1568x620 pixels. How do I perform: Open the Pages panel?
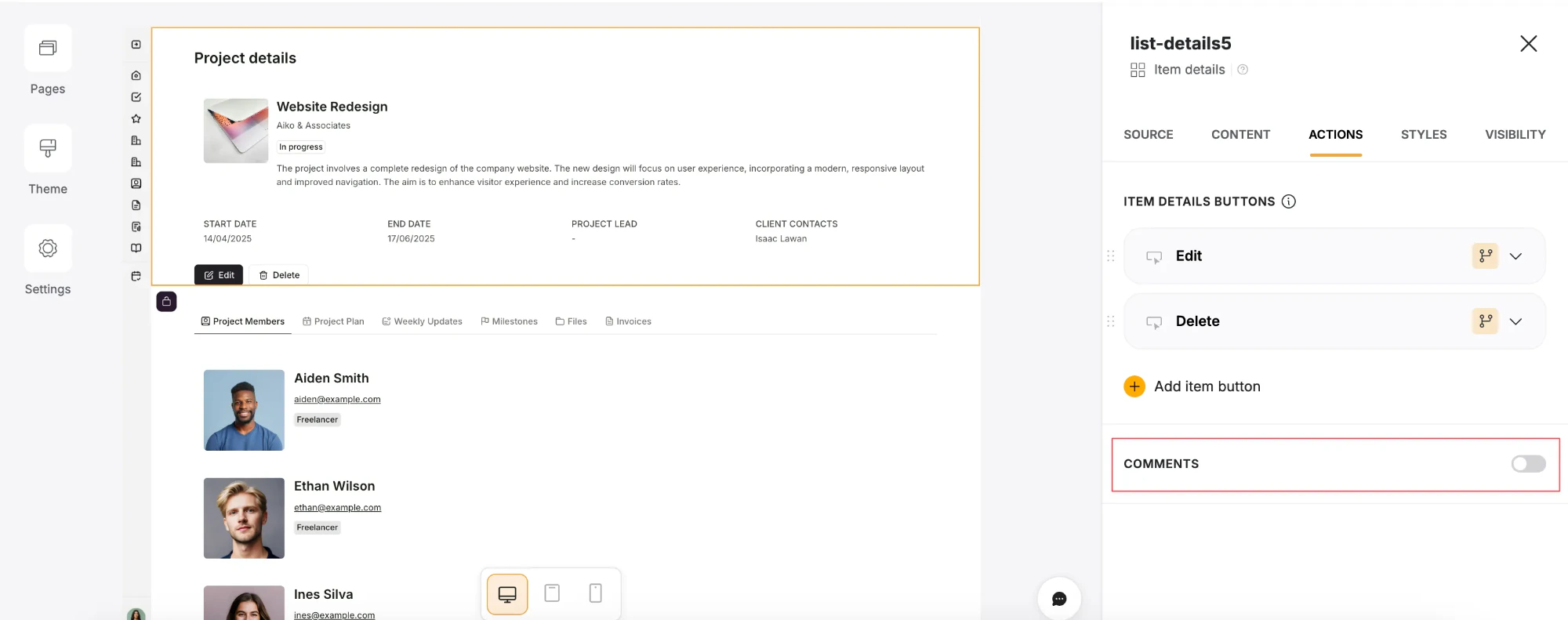[x=48, y=49]
